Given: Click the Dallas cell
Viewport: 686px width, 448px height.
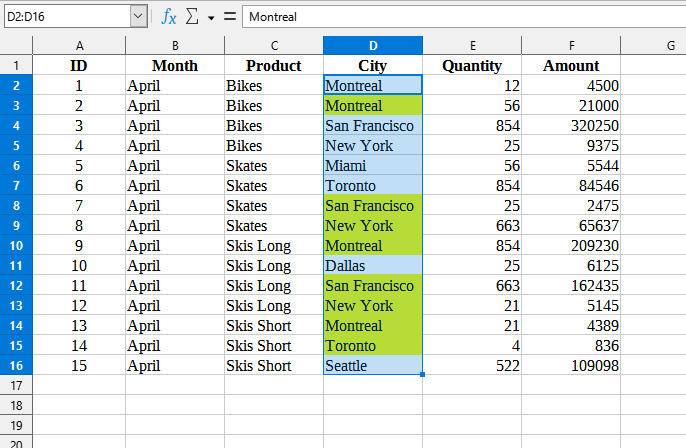Looking at the screenshot, I should [373, 266].
